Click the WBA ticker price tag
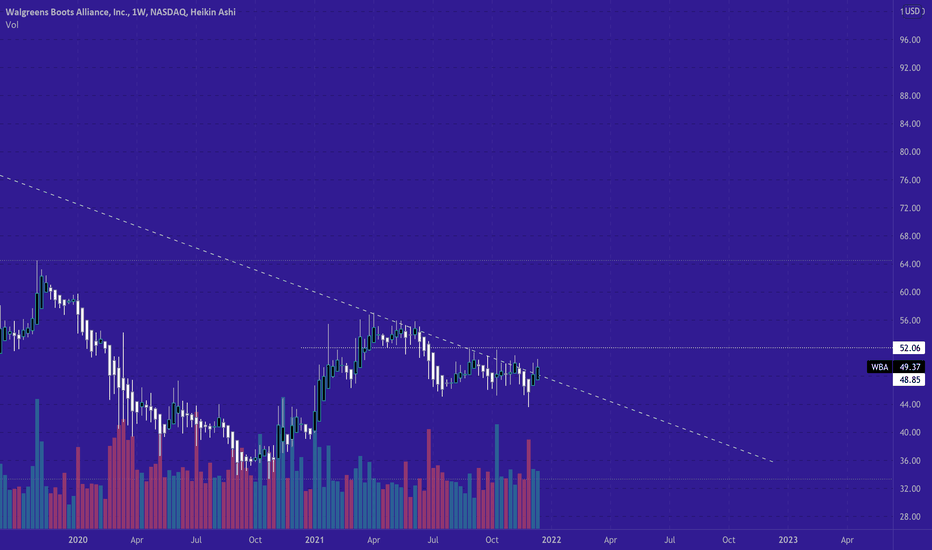 (x=879, y=367)
